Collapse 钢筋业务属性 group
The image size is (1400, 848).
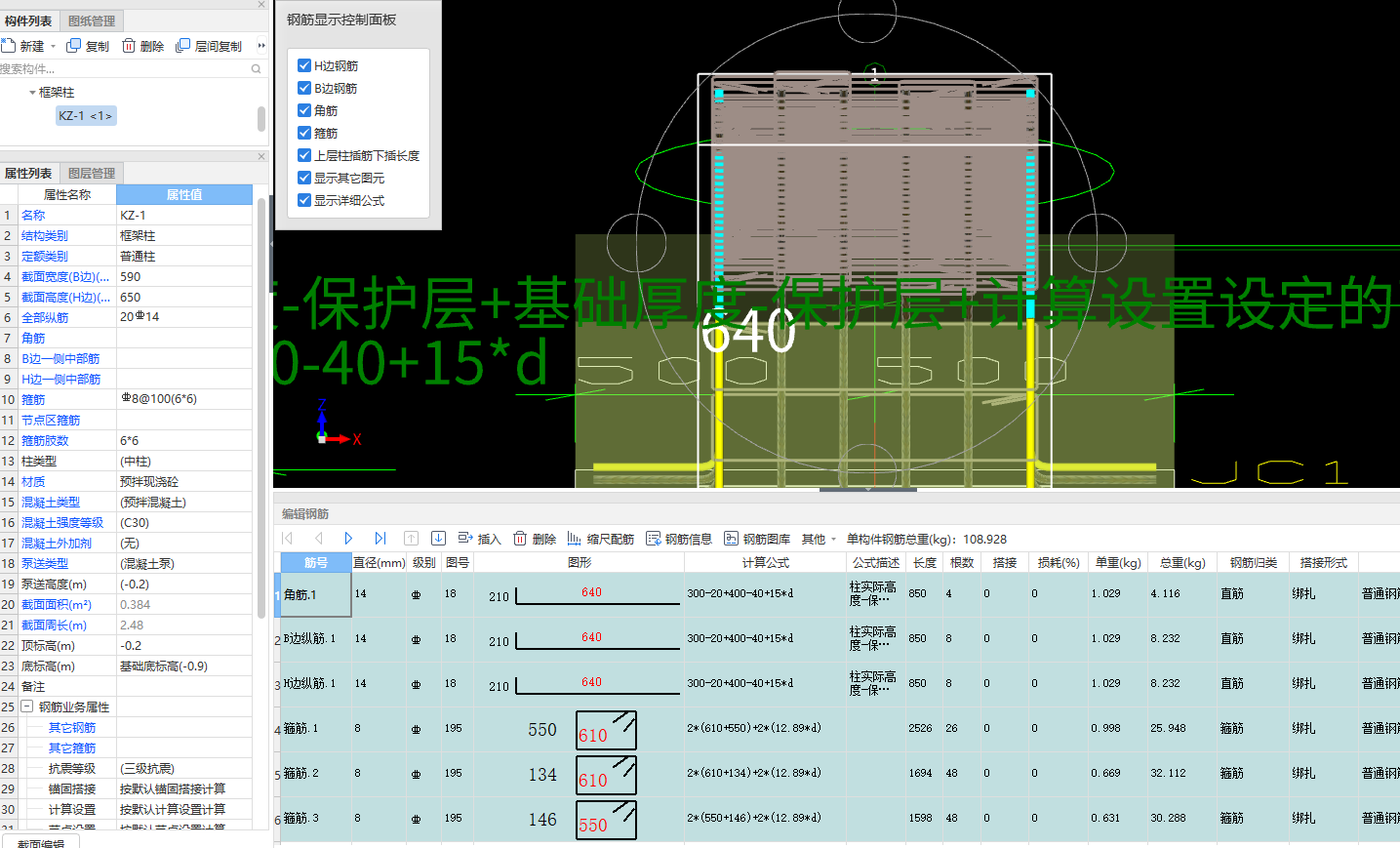[x=27, y=707]
